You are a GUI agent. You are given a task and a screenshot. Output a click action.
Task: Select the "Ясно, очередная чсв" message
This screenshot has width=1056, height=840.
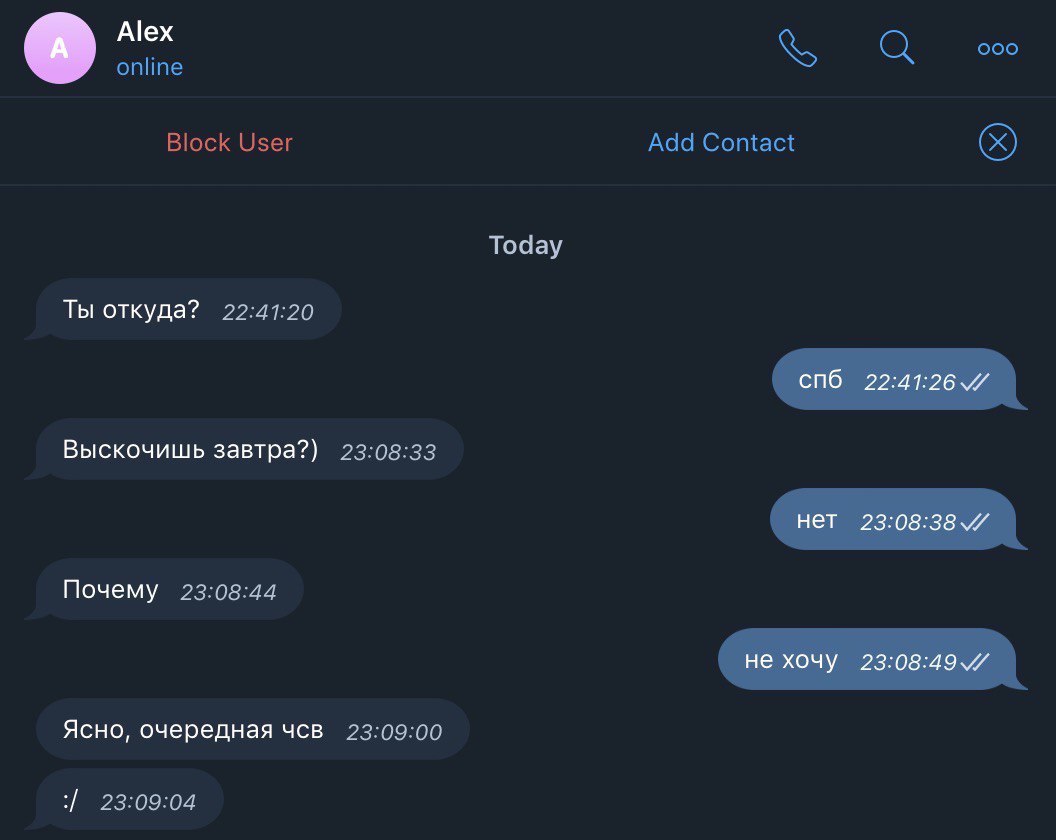coord(193,730)
